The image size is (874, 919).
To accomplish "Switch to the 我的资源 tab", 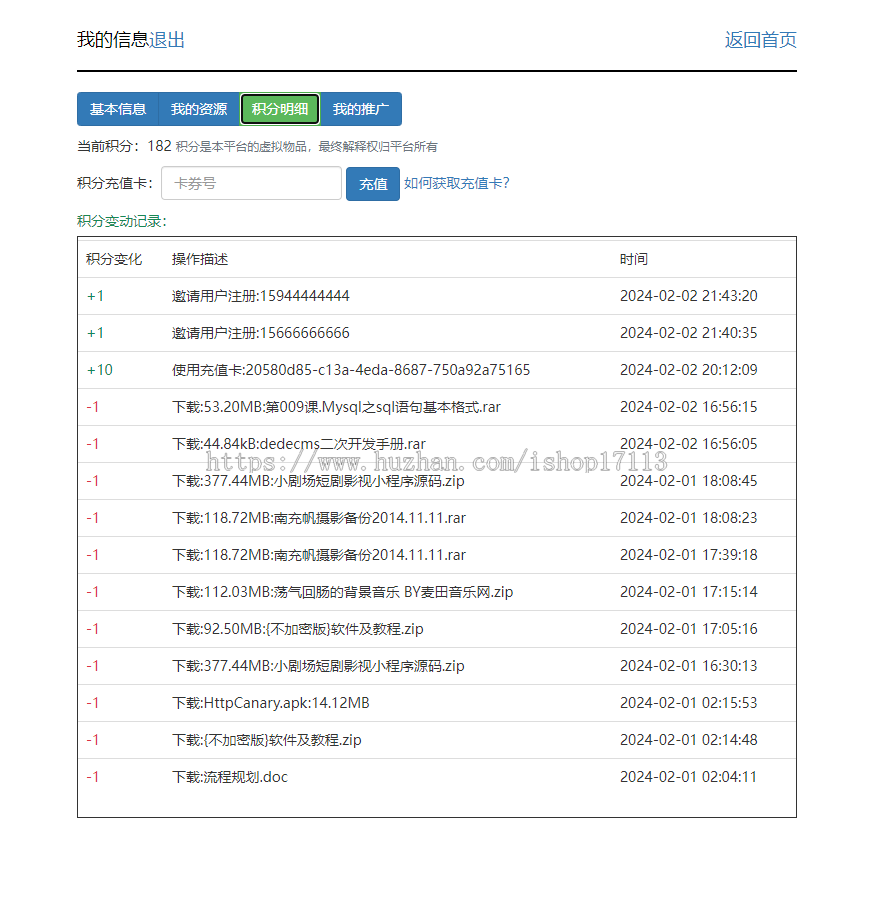I will tap(199, 109).
